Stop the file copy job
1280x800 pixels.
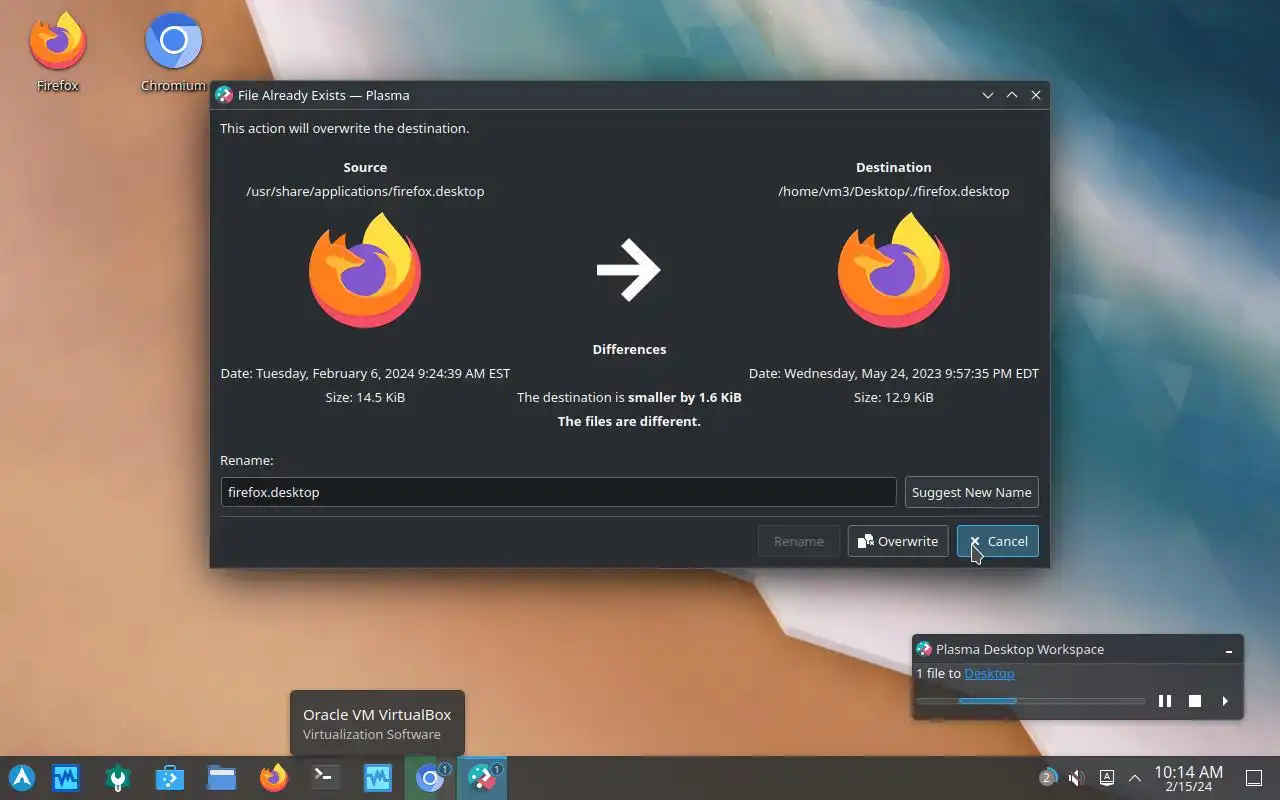1195,701
